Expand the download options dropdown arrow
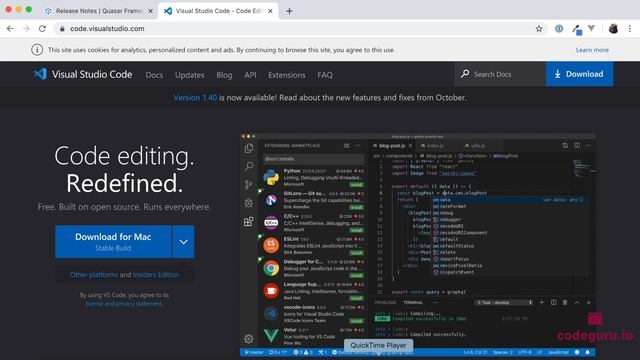Viewport: 640px width, 360px height. click(183, 242)
